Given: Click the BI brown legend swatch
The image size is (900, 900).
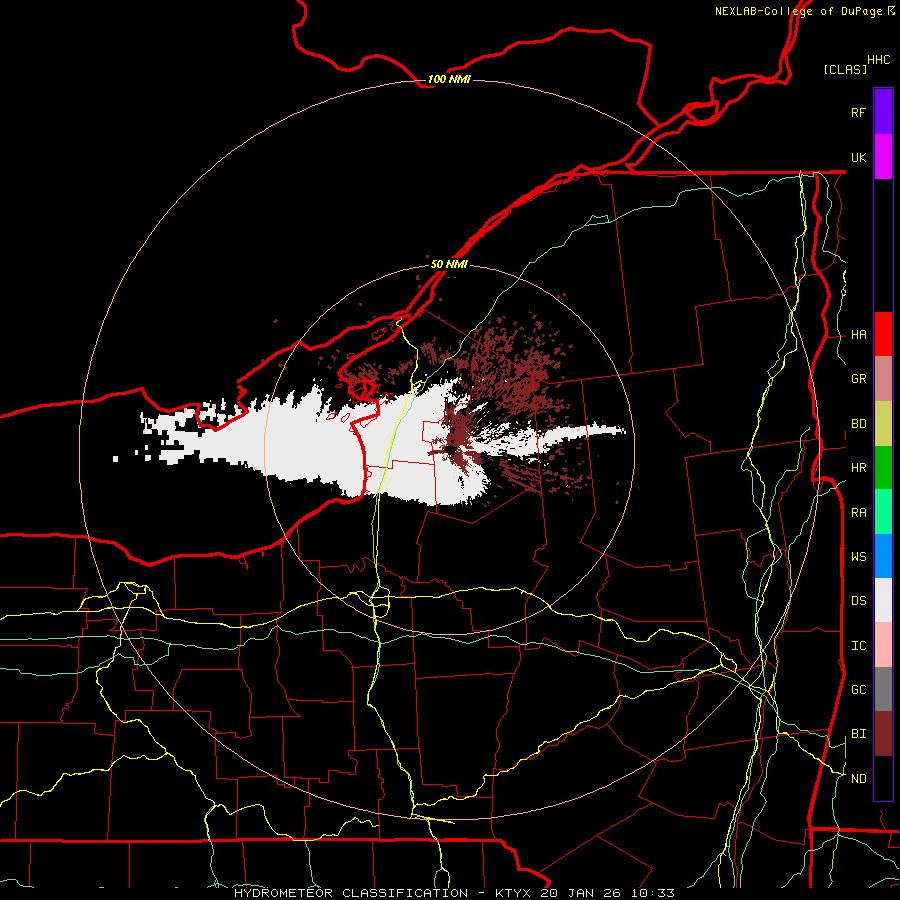Looking at the screenshot, I should (883, 734).
